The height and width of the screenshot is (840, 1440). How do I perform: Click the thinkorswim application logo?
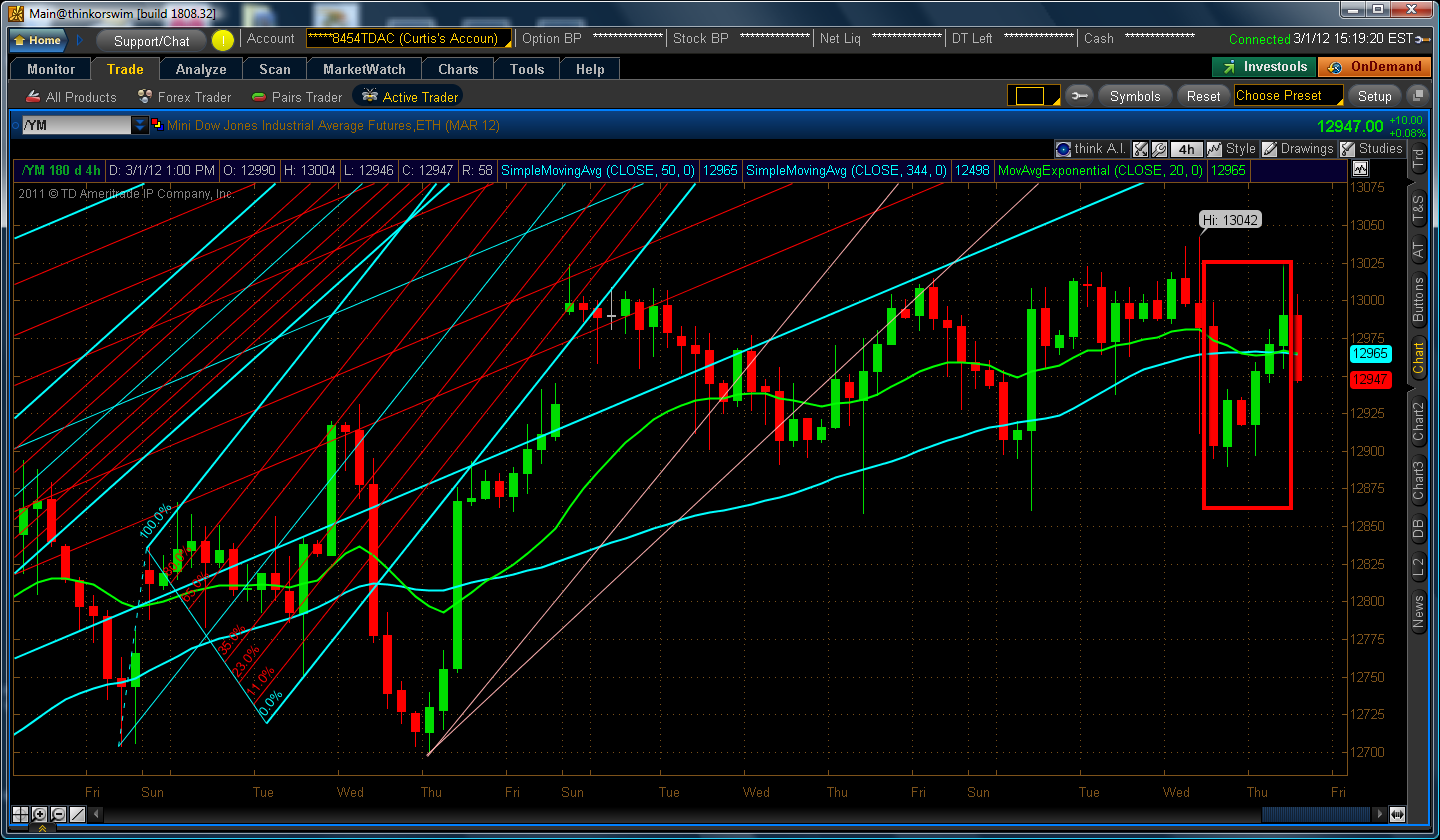coord(15,12)
